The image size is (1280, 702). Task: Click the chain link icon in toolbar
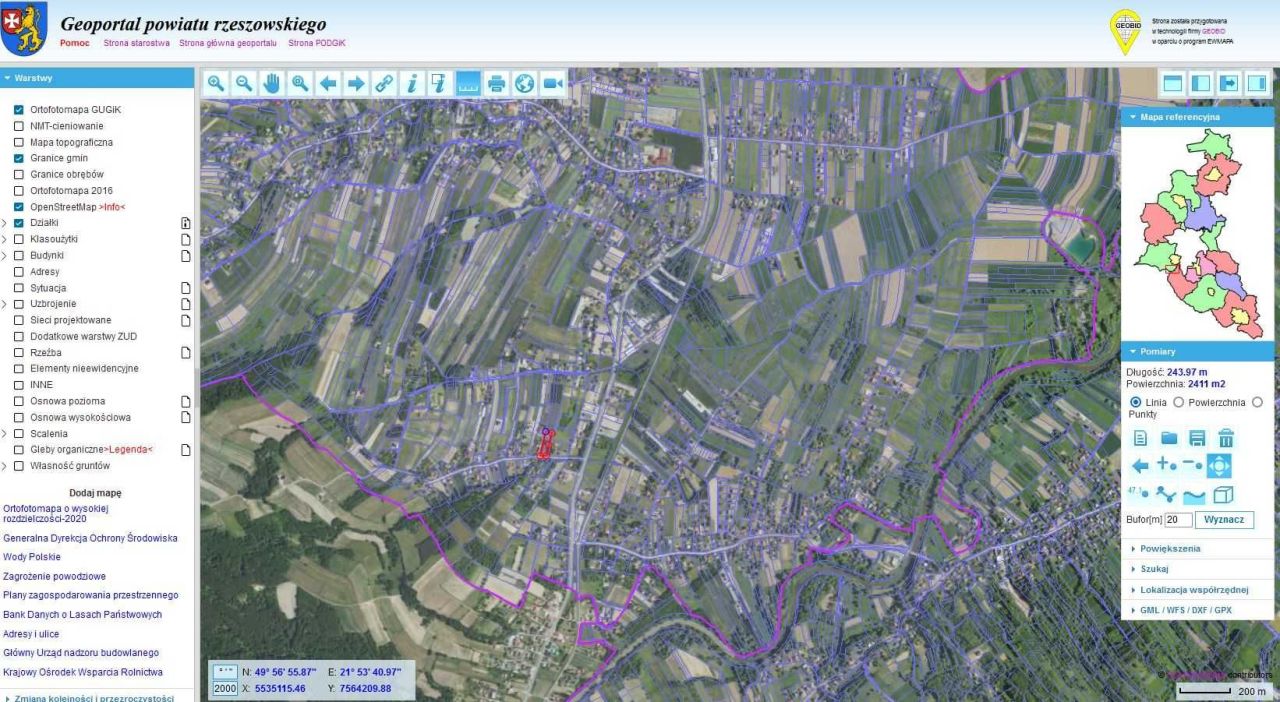384,84
